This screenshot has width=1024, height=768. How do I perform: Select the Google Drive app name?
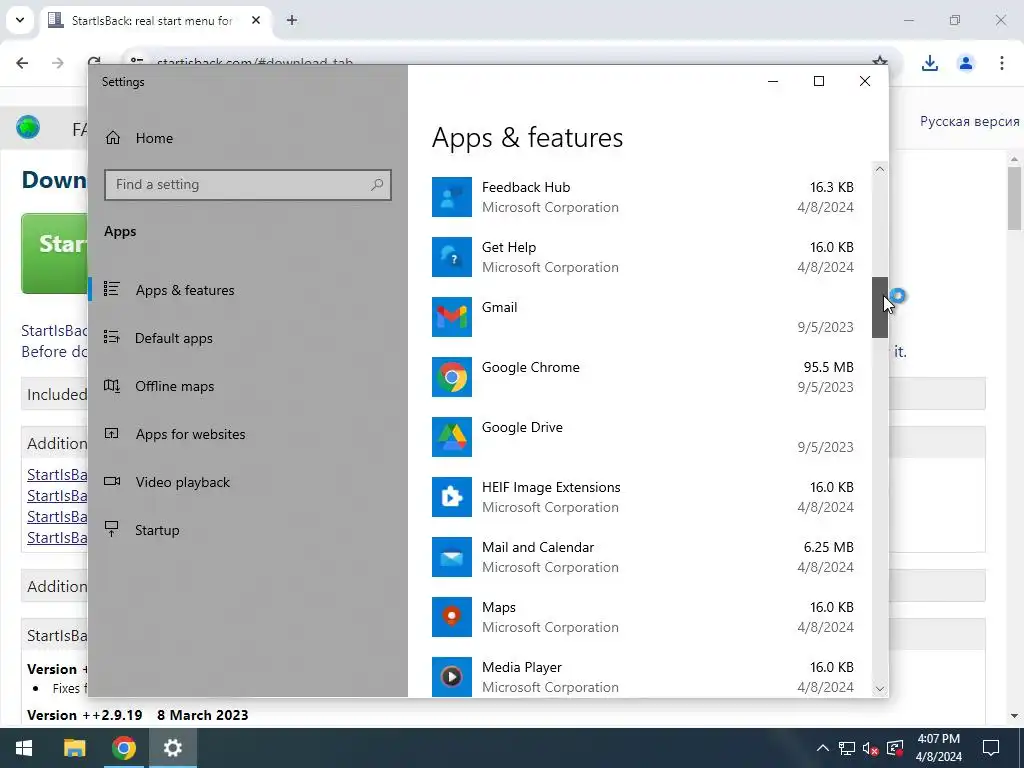click(x=522, y=428)
